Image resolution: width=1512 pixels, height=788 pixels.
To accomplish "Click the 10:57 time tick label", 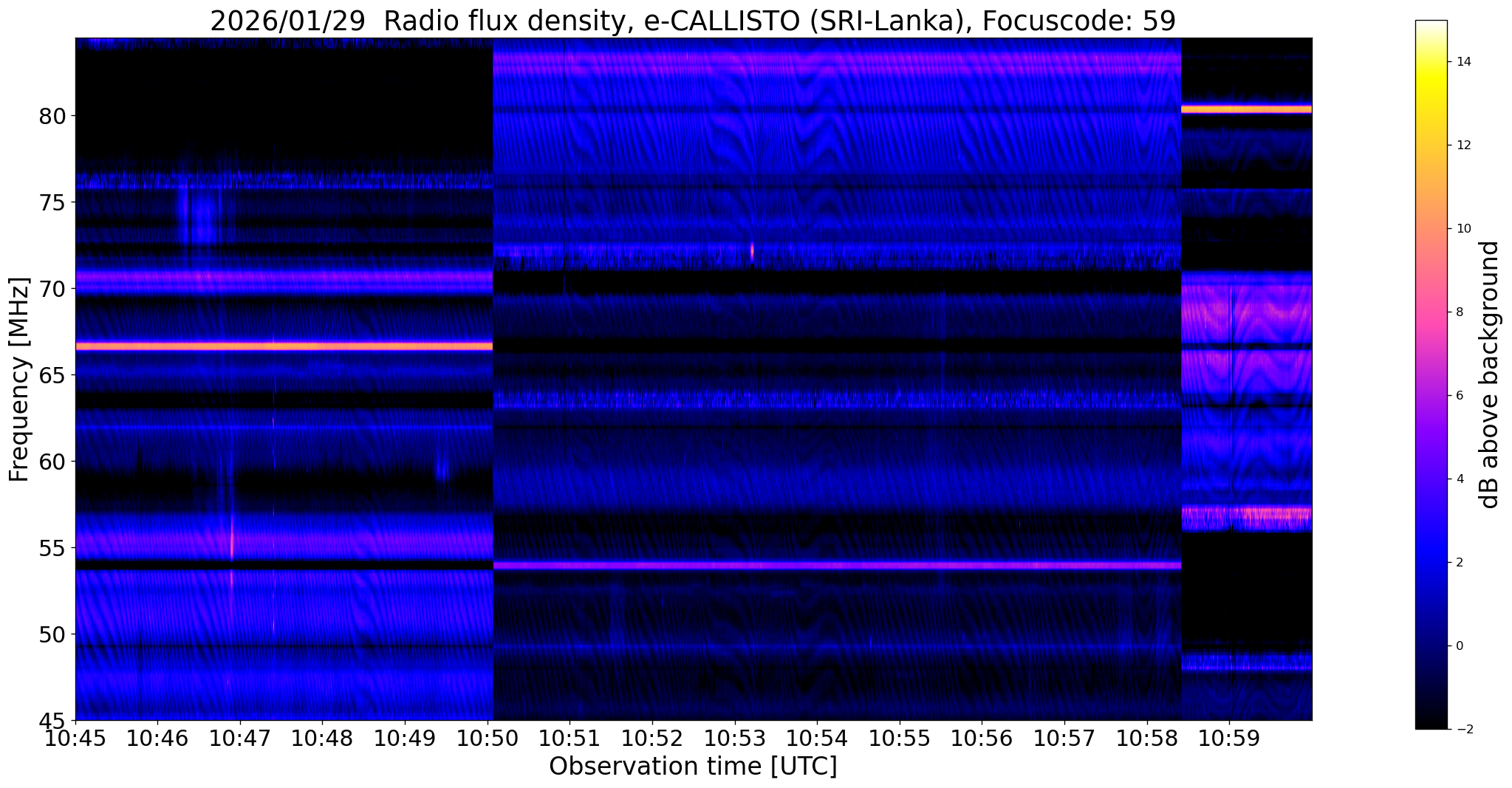I will click(1064, 738).
